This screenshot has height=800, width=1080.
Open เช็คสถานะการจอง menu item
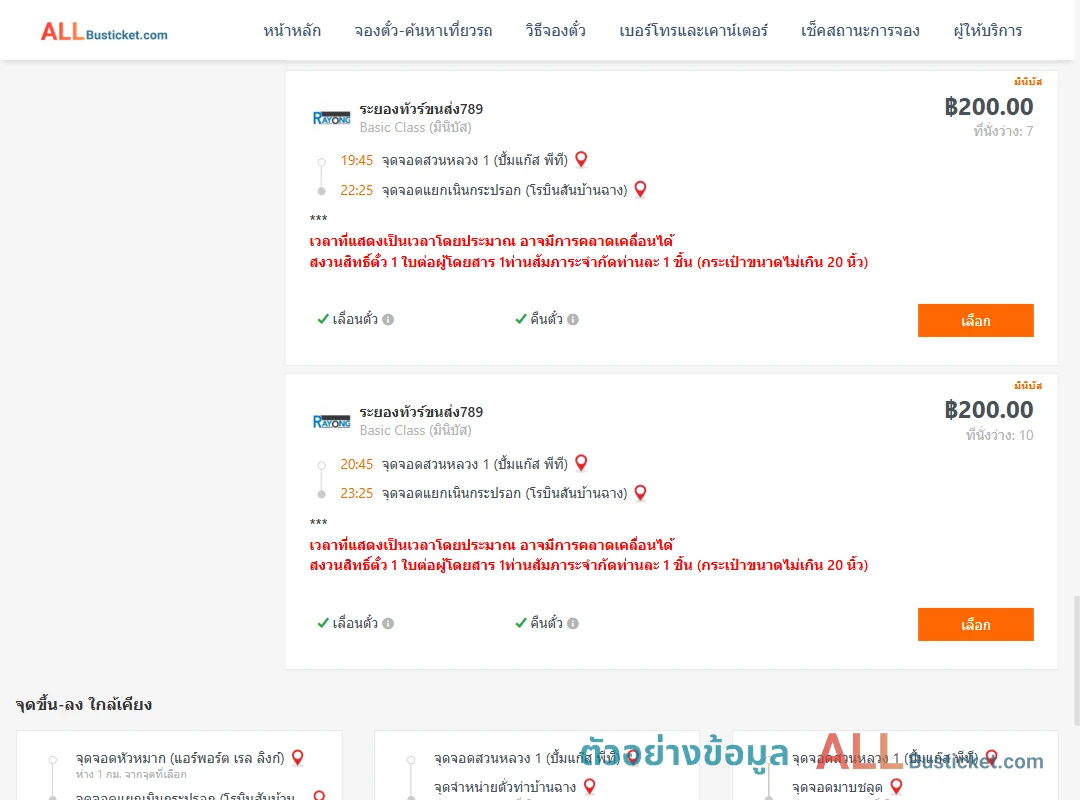click(860, 30)
